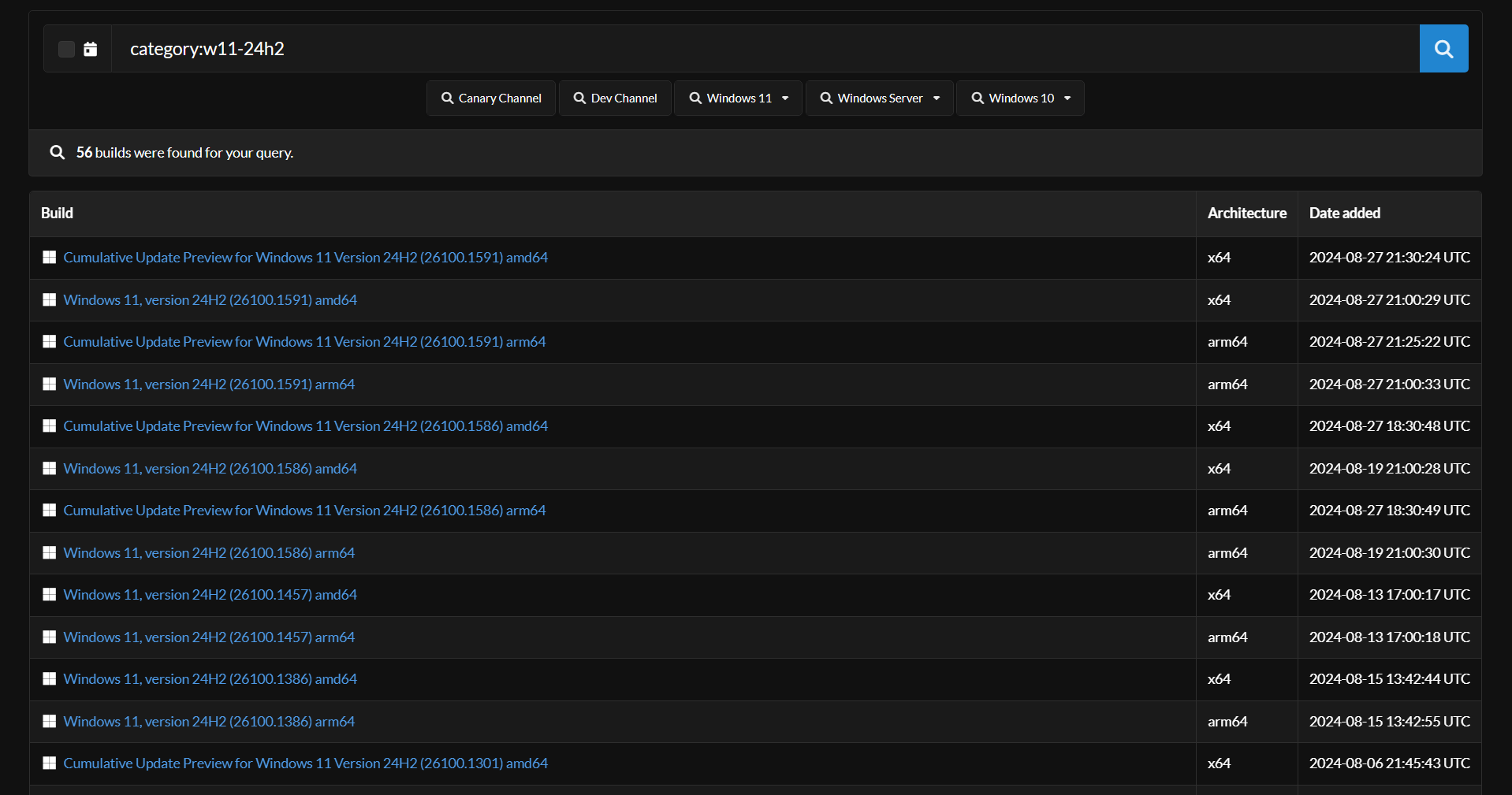
Task: Click Windows logo beside Cumulative Update Preview 26100.1591 amd64
Action: [50, 258]
